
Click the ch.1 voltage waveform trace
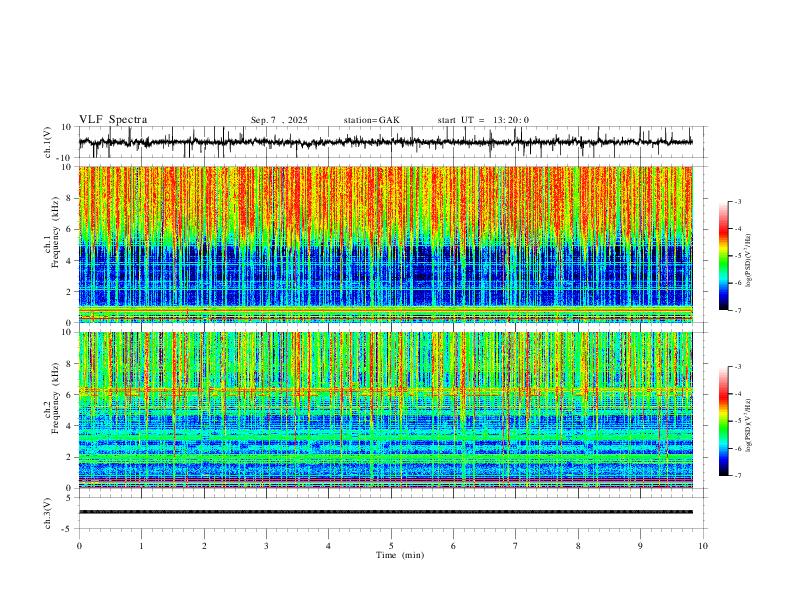click(385, 142)
